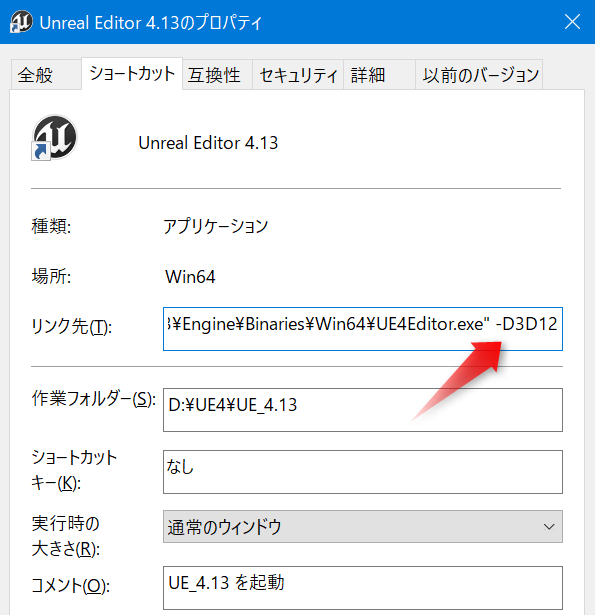The image size is (595, 615).
Task: Click the large Unreal Editor shortcut icon
Action: [x=55, y=138]
